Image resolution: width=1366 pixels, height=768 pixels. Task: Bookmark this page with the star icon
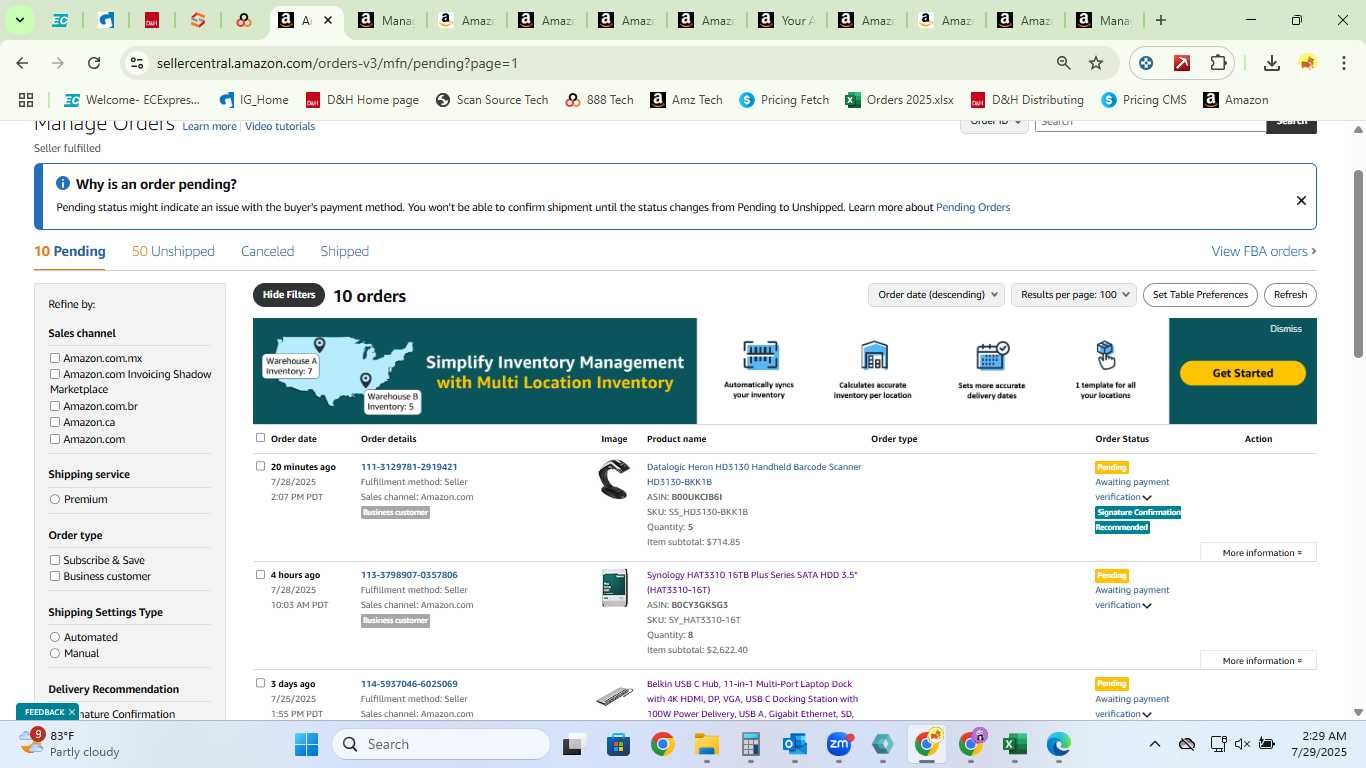1096,63
